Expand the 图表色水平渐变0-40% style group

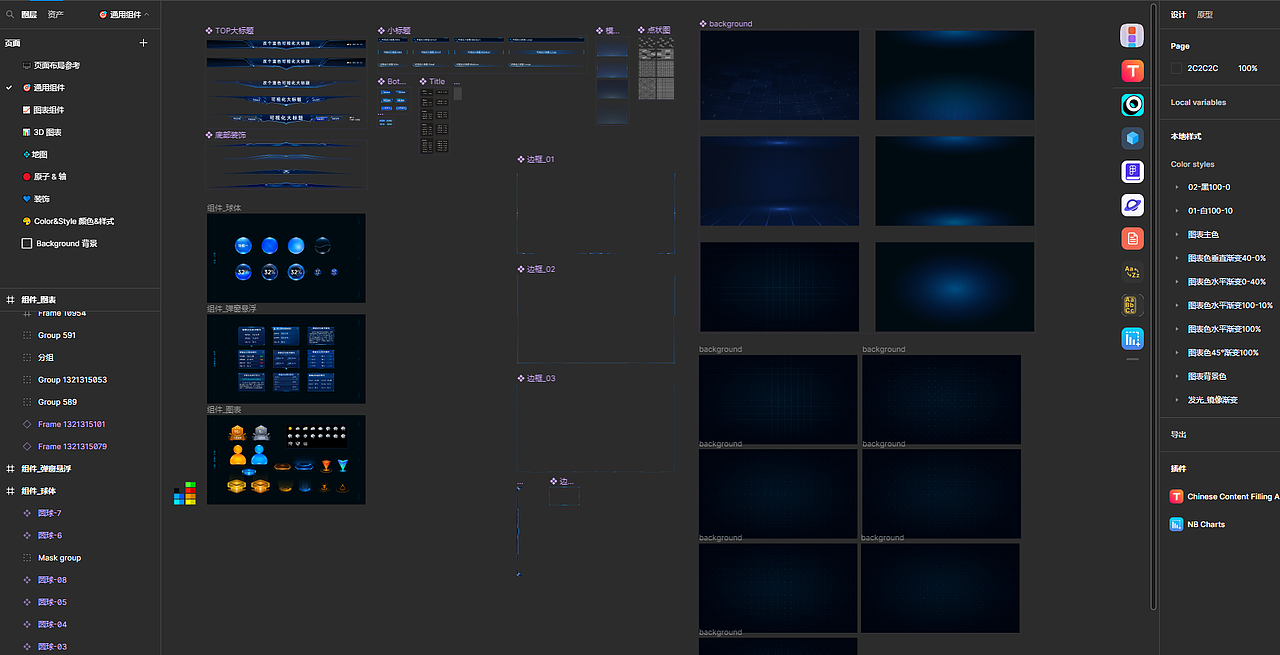tap(1176, 282)
